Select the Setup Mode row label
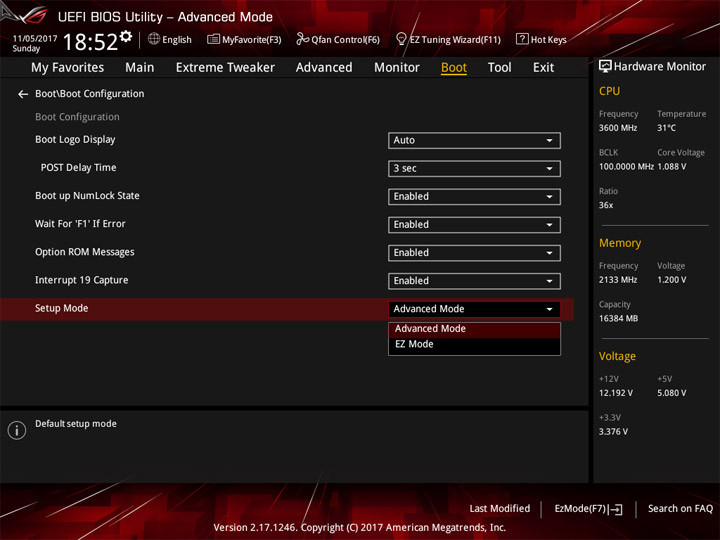The image size is (720, 540). coord(62,309)
